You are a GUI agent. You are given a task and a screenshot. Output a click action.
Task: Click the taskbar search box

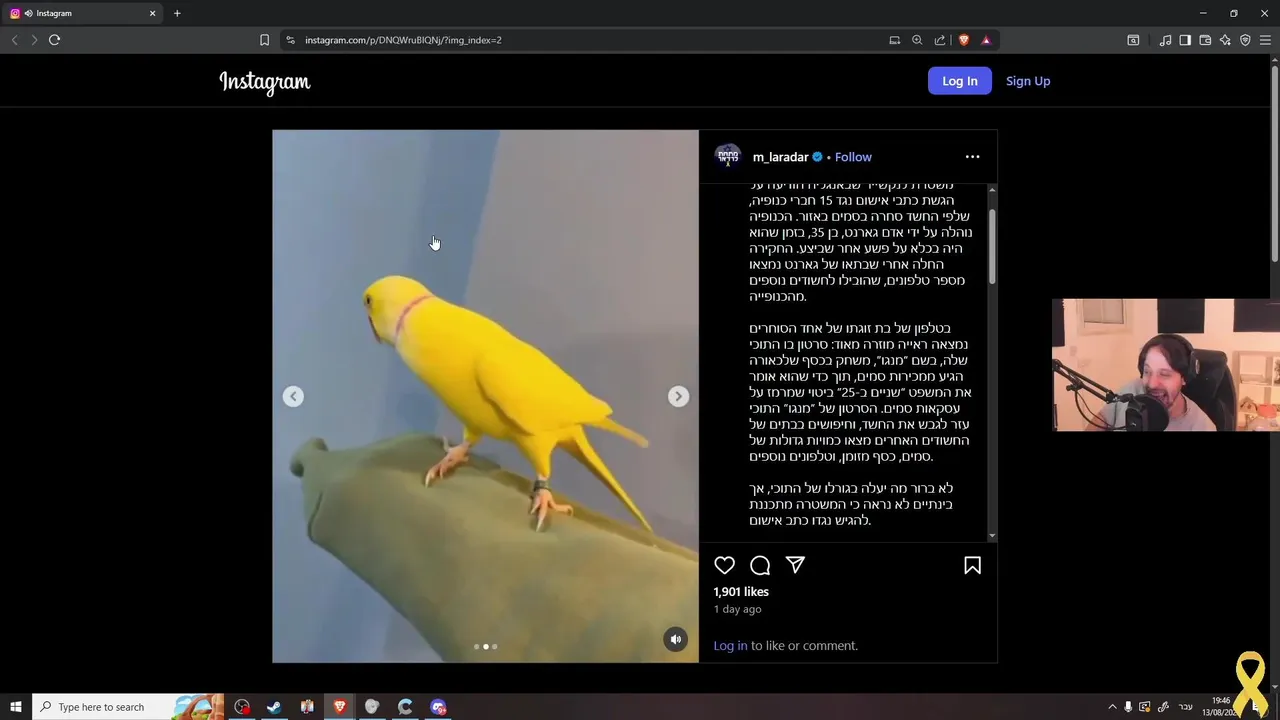point(128,707)
